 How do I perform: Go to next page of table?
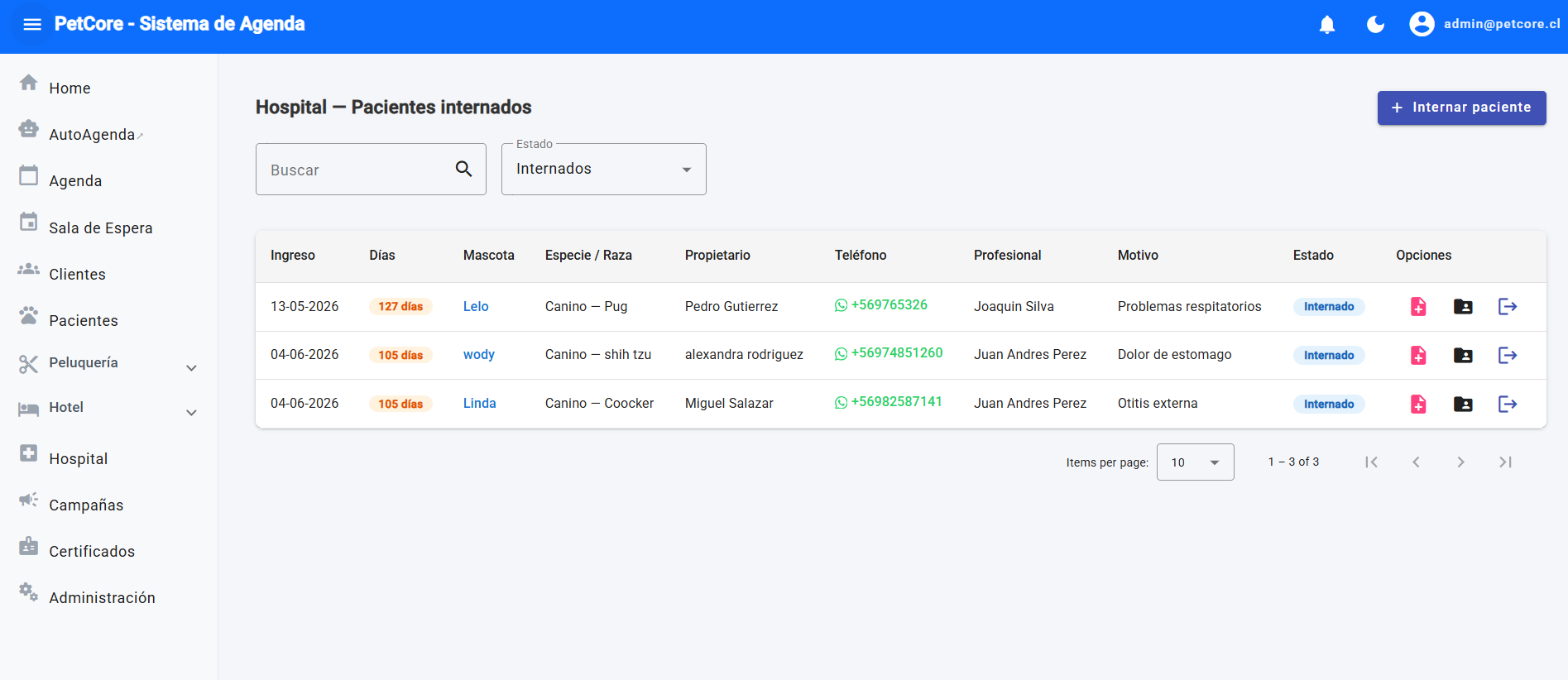pyautogui.click(x=1460, y=462)
